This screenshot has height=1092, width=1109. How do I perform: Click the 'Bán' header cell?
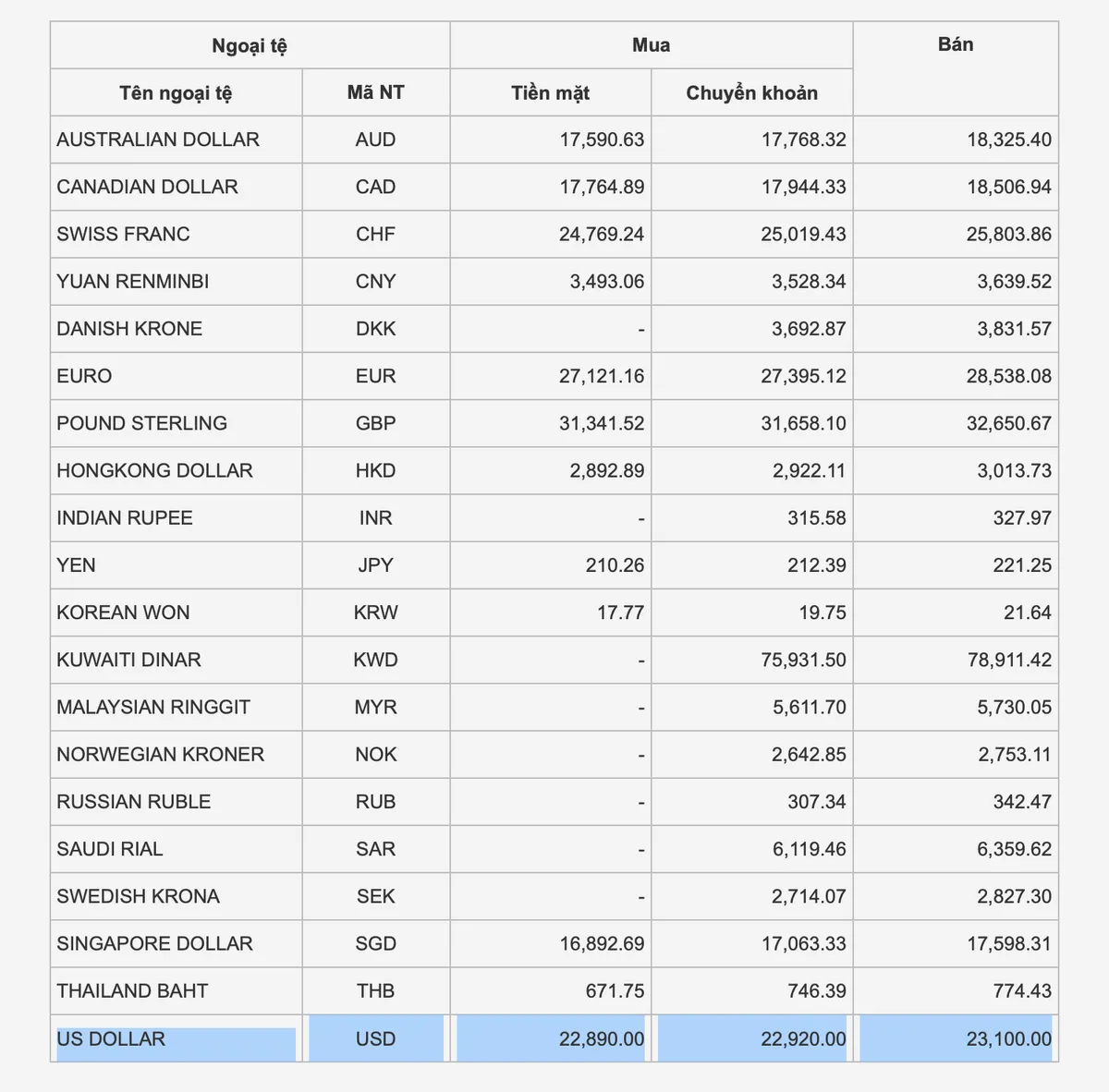pos(955,44)
